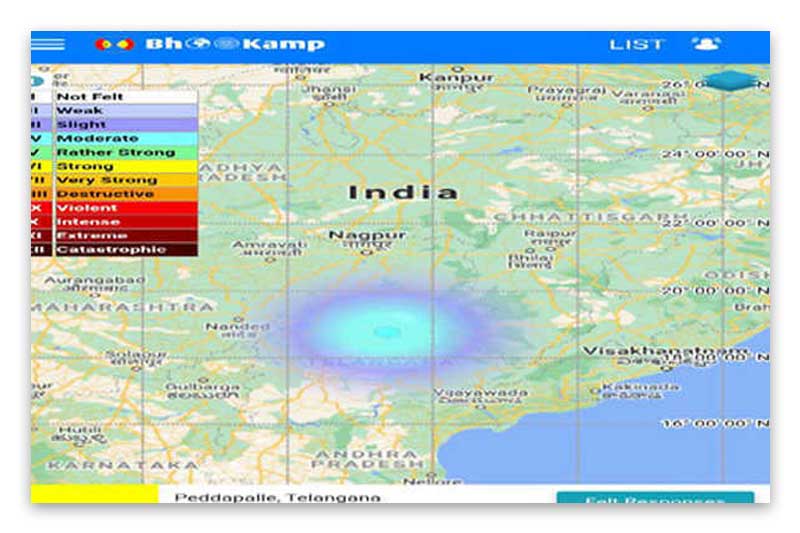Screen dimensions: 800x533
Task: Click the ANDHRA PRADESH state label
Action: coord(367,459)
